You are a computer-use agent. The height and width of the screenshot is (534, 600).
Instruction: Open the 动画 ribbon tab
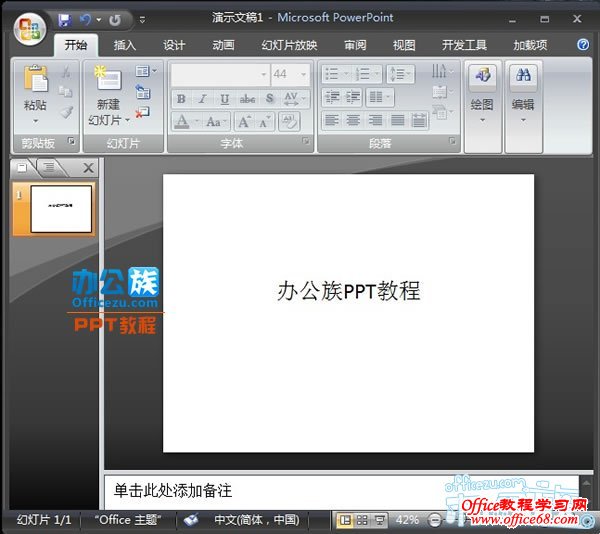click(223, 45)
